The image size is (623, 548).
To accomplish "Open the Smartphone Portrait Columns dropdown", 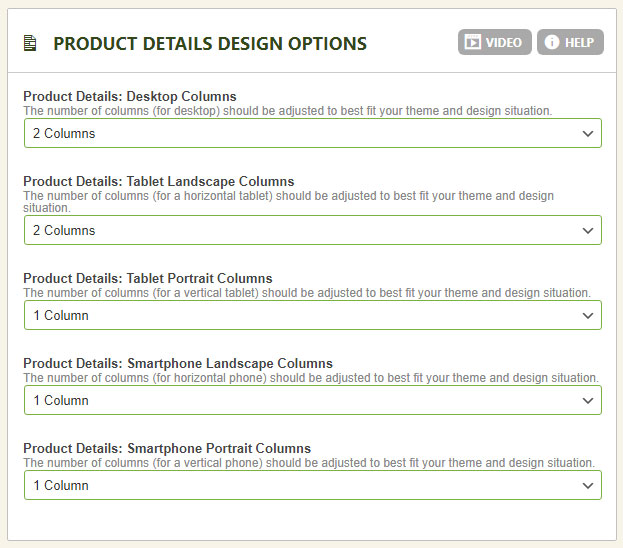I will [312, 485].
